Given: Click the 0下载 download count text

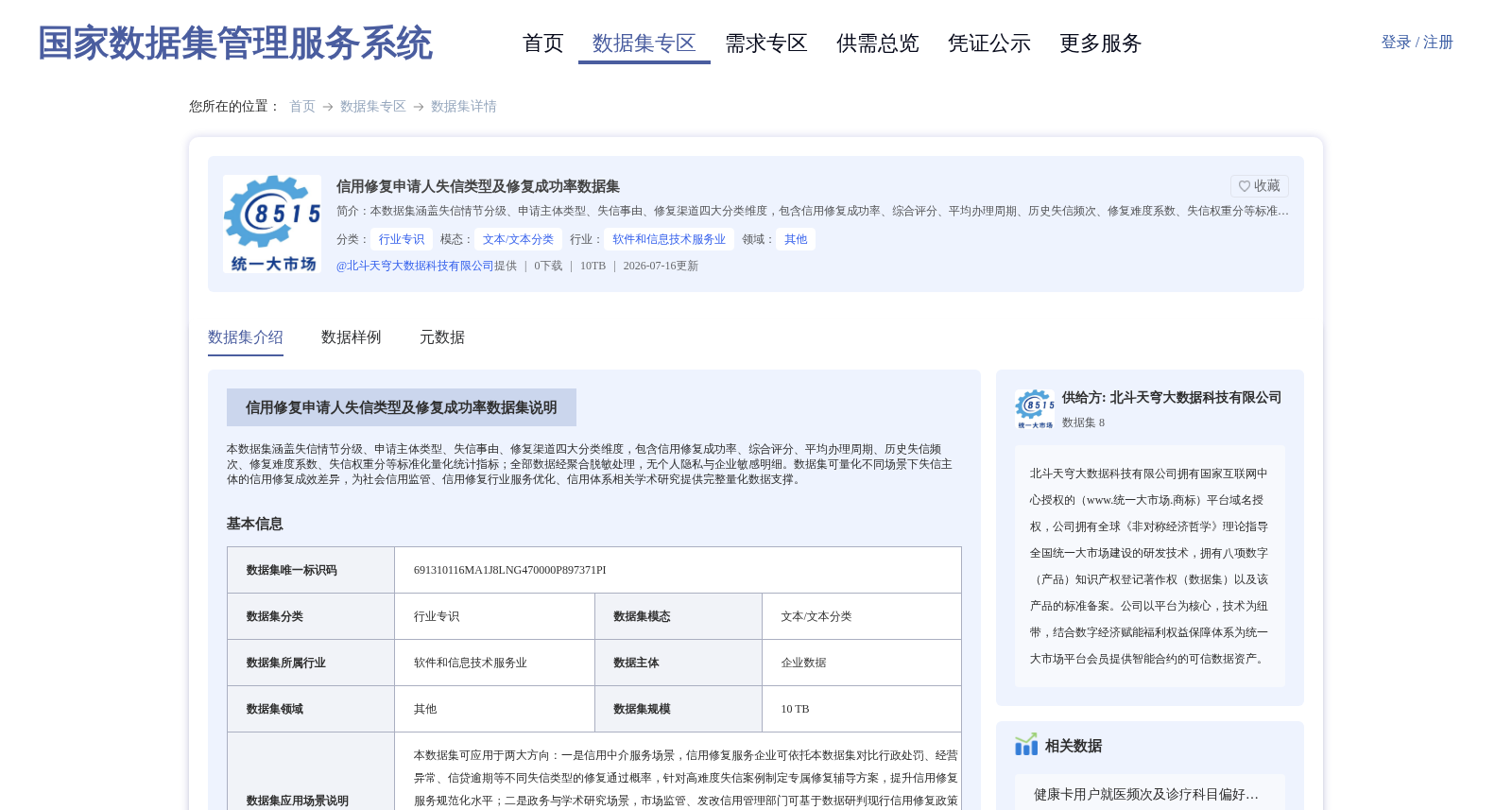Looking at the screenshot, I should [x=548, y=266].
